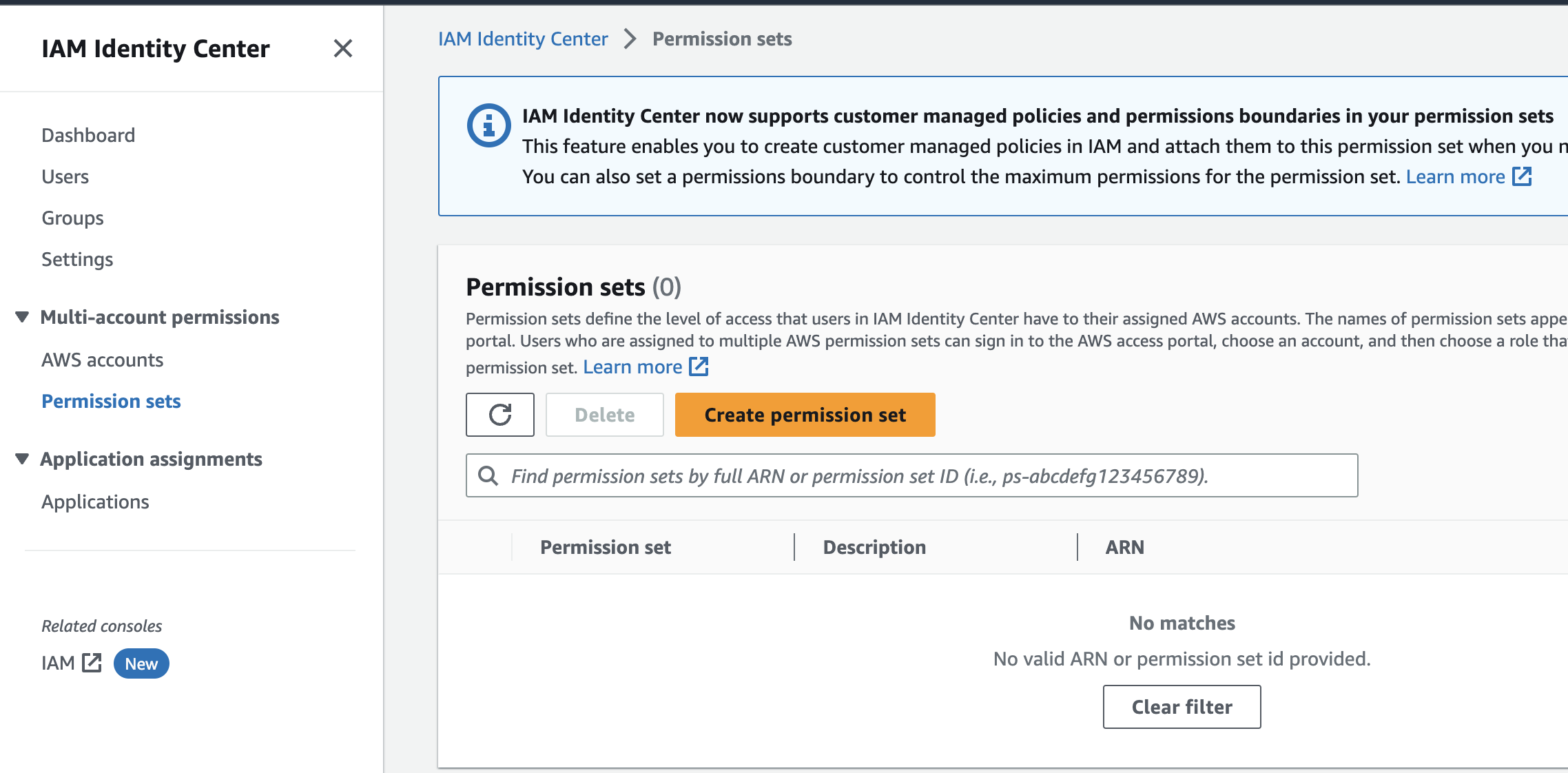
Task: Collapse Application assignments section
Action: [22, 459]
